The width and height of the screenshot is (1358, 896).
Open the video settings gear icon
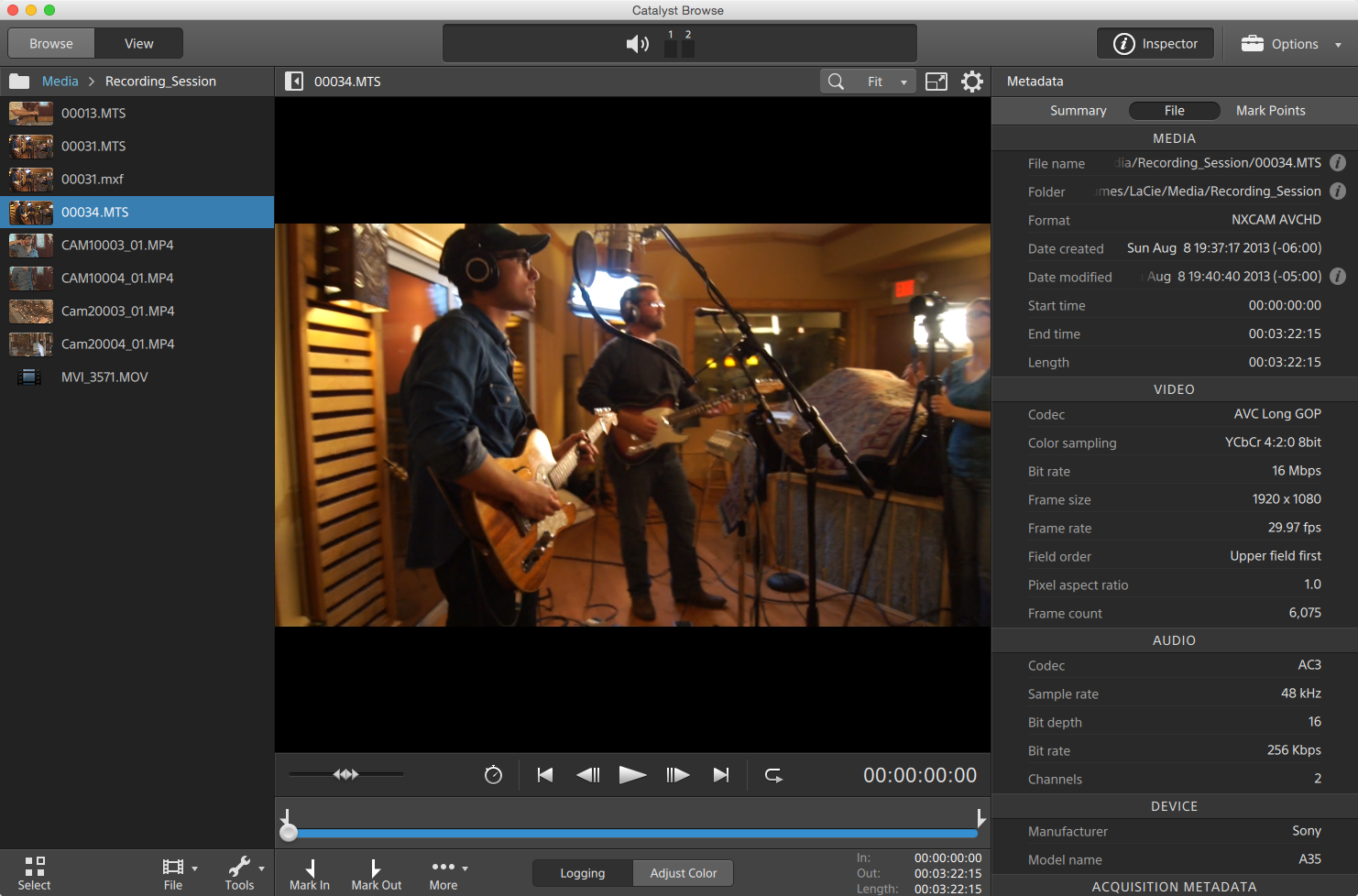tap(972, 82)
